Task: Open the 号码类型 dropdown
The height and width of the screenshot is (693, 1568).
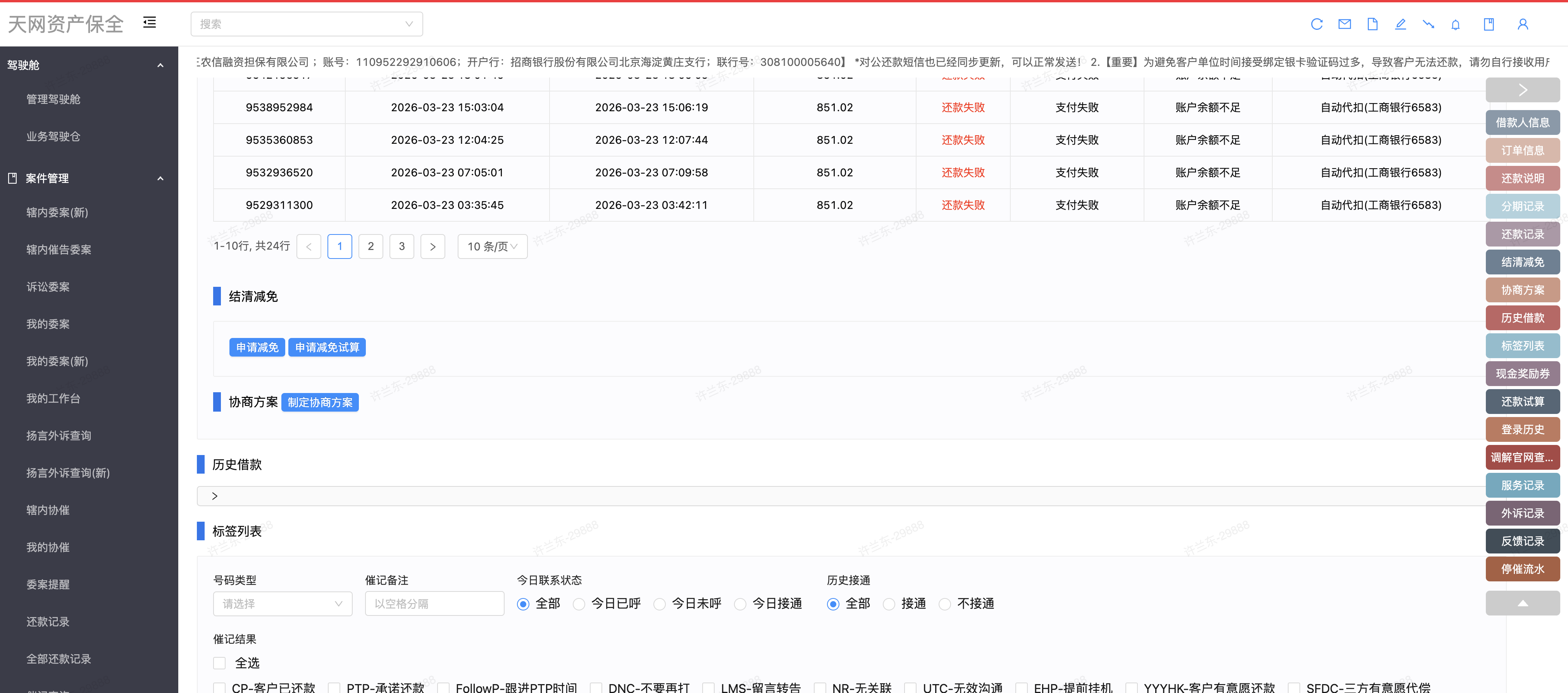Action: click(283, 604)
